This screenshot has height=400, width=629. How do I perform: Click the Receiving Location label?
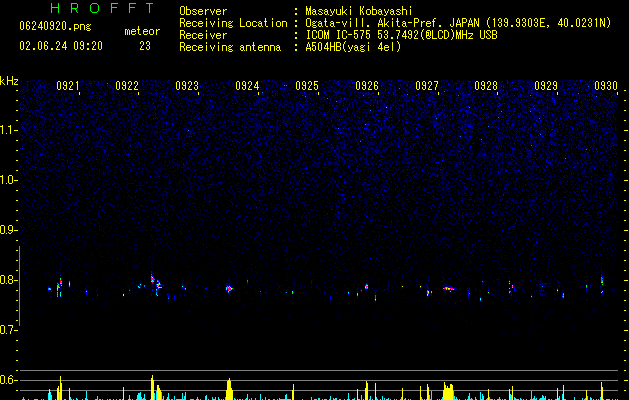pyautogui.click(x=233, y=23)
